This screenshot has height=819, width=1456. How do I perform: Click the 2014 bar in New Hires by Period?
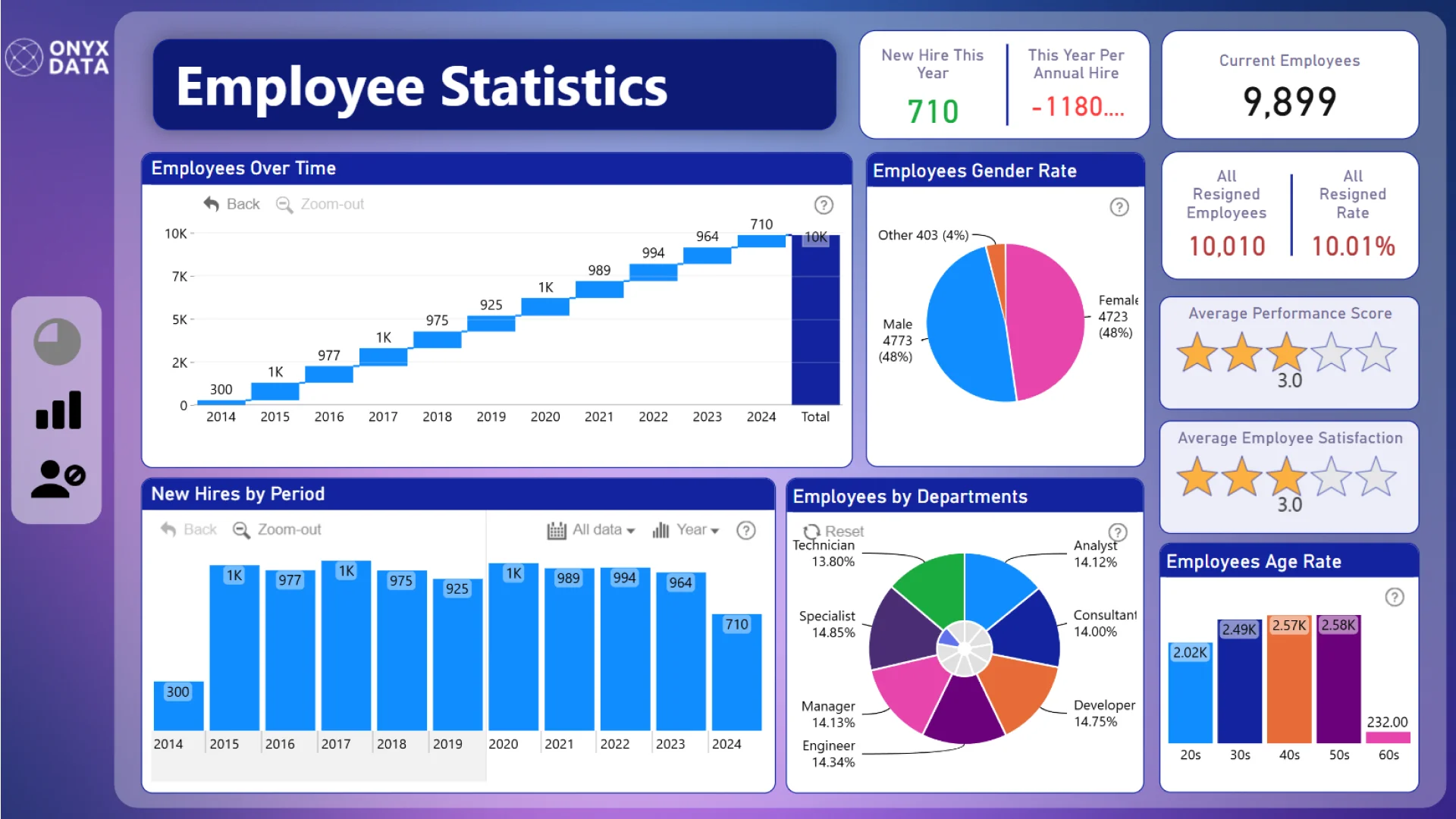(x=178, y=706)
